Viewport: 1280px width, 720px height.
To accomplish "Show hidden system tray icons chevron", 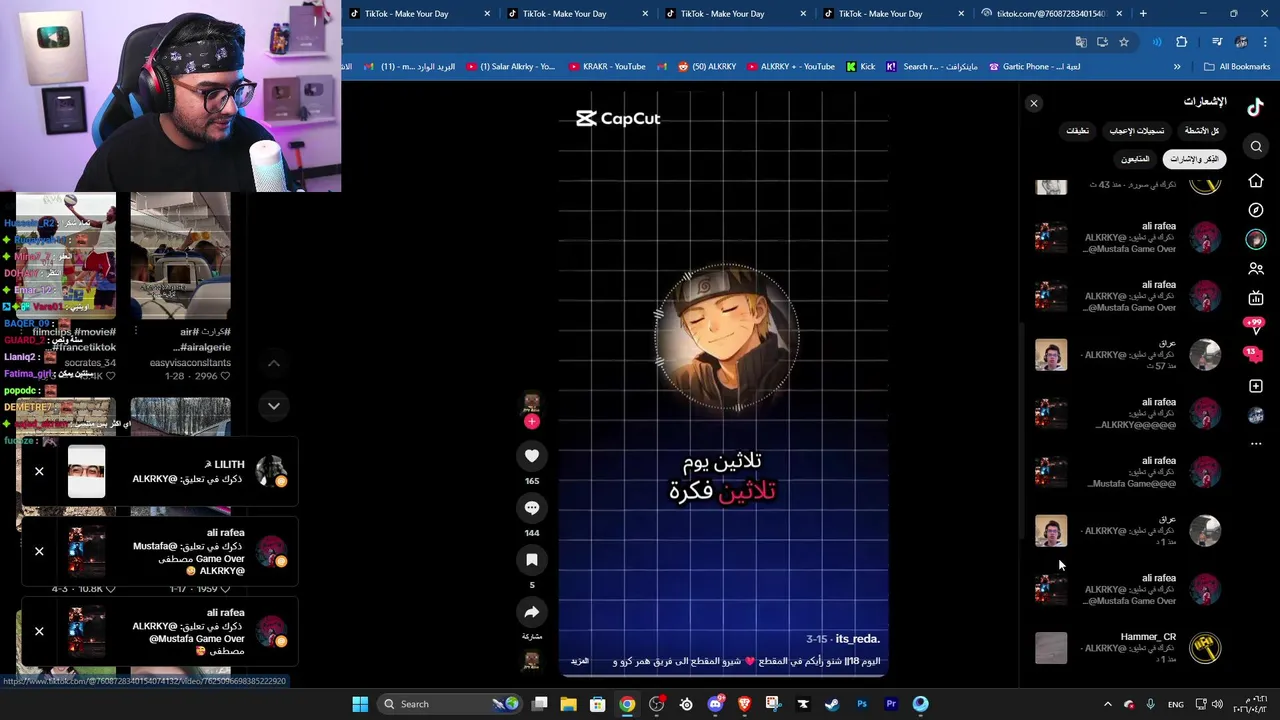I will (x=1107, y=704).
